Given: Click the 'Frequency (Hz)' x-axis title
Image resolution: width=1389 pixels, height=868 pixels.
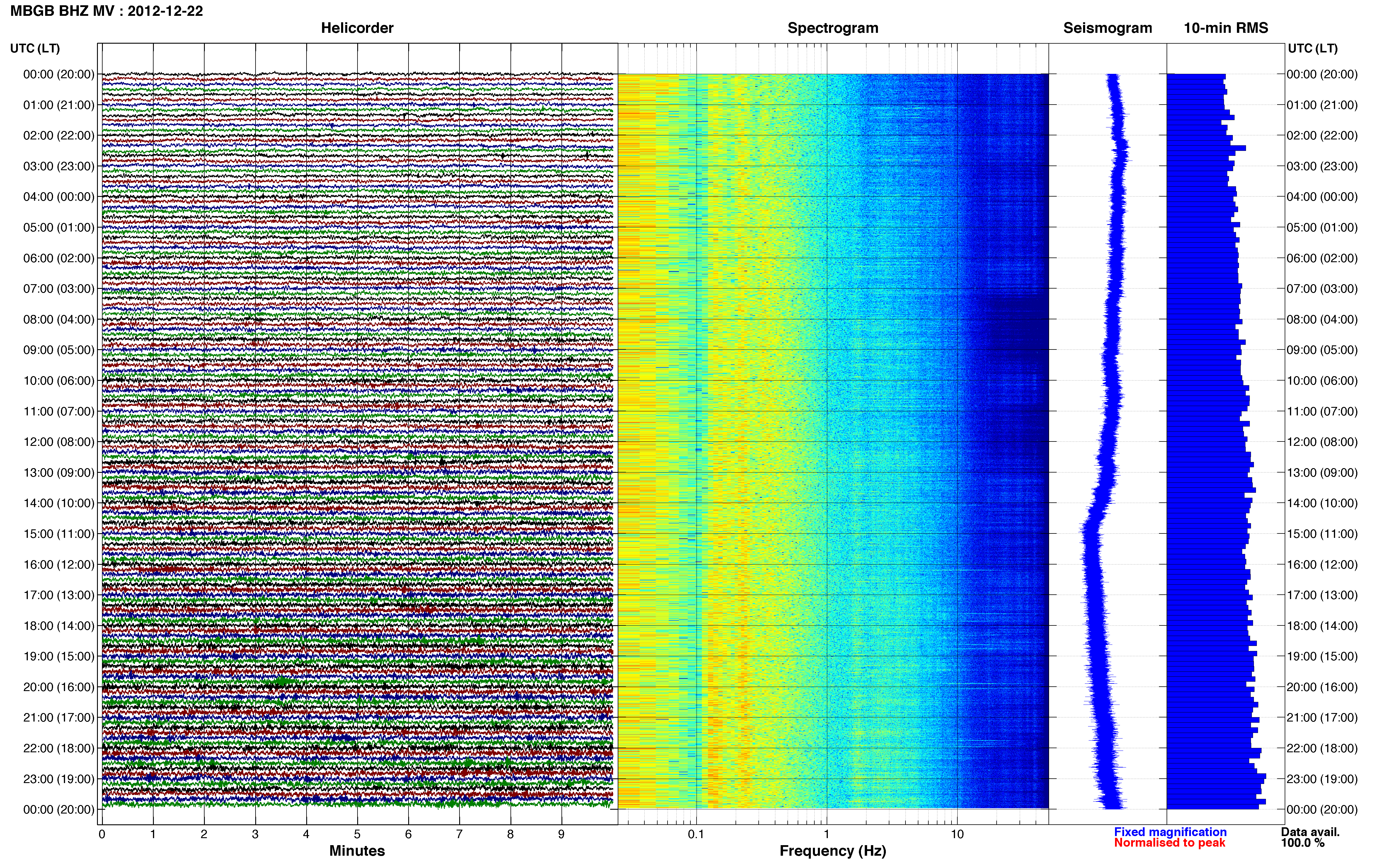Looking at the screenshot, I should [x=833, y=851].
